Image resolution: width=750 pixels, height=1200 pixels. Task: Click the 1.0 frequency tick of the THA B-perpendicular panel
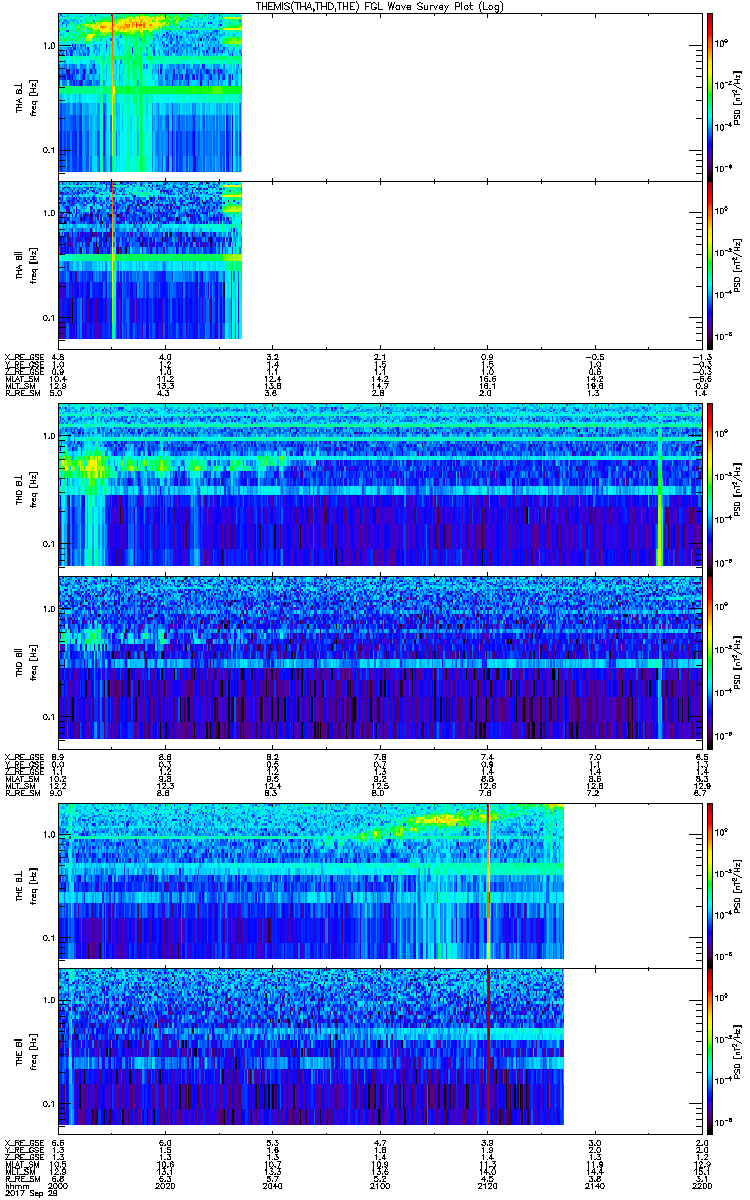[49, 47]
